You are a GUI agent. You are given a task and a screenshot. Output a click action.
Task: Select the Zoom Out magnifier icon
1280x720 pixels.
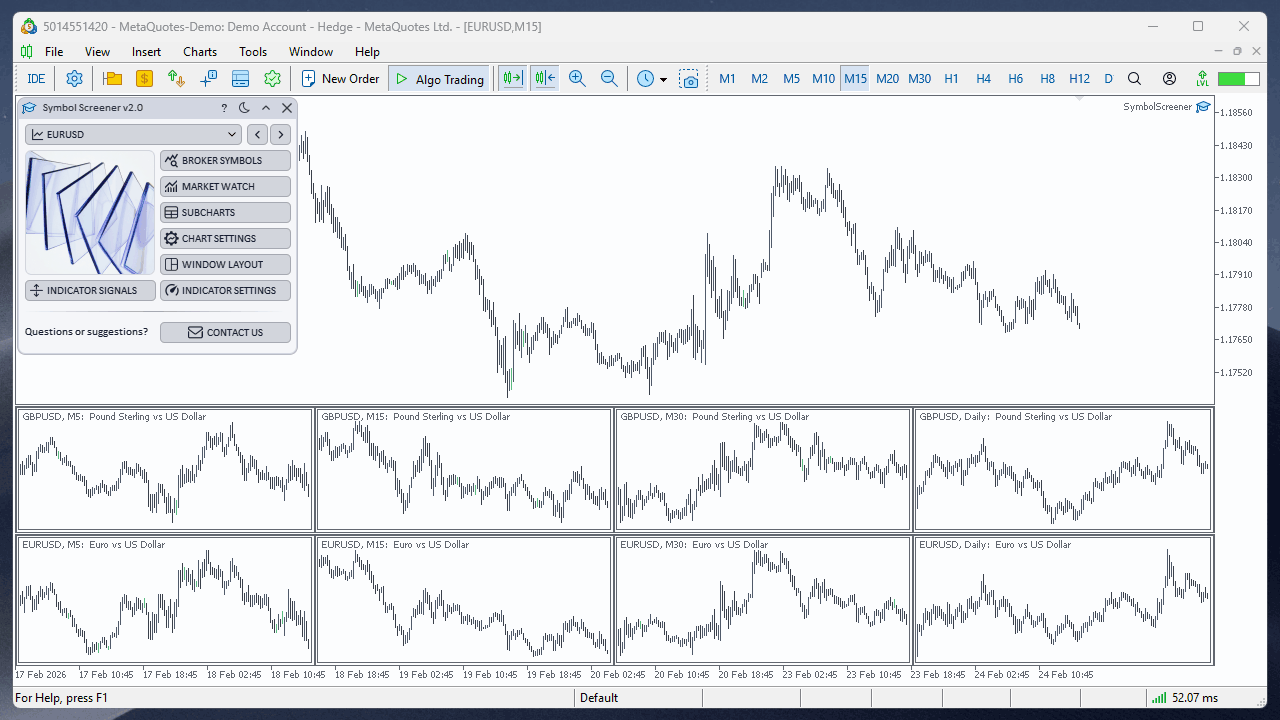(610, 78)
